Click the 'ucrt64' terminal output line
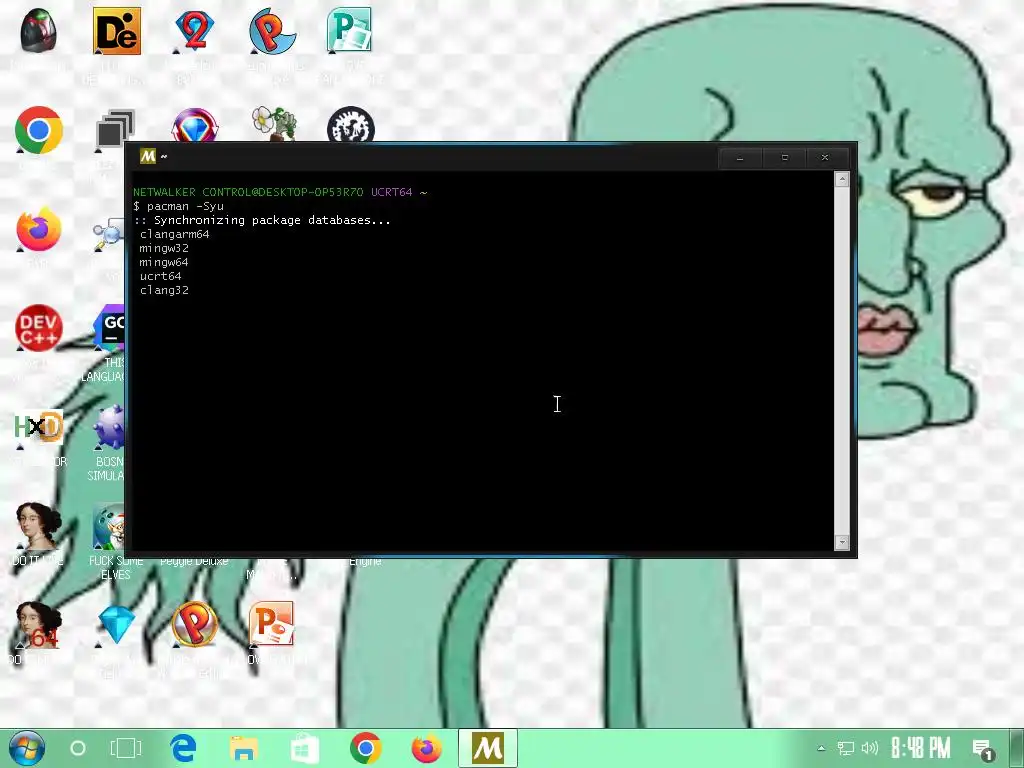The height and width of the screenshot is (768, 1024). 161,276
